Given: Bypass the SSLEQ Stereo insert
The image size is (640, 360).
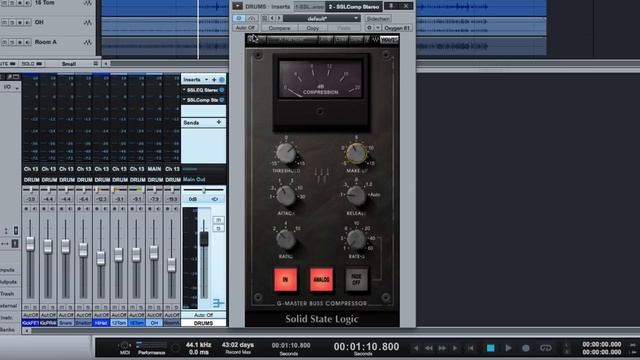Looking at the screenshot, I should tap(222, 90).
